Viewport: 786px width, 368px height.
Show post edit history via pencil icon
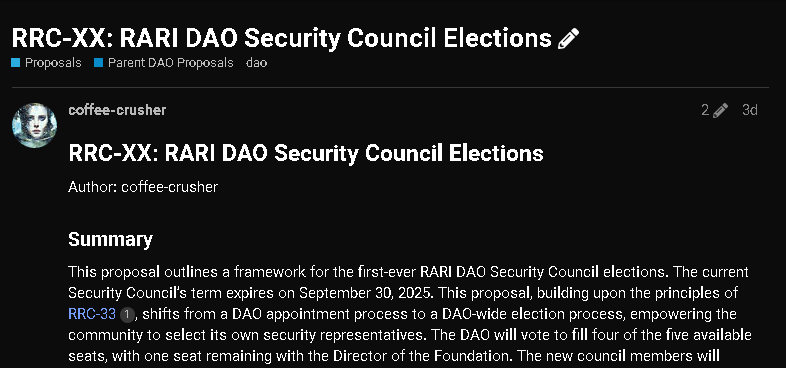720,110
